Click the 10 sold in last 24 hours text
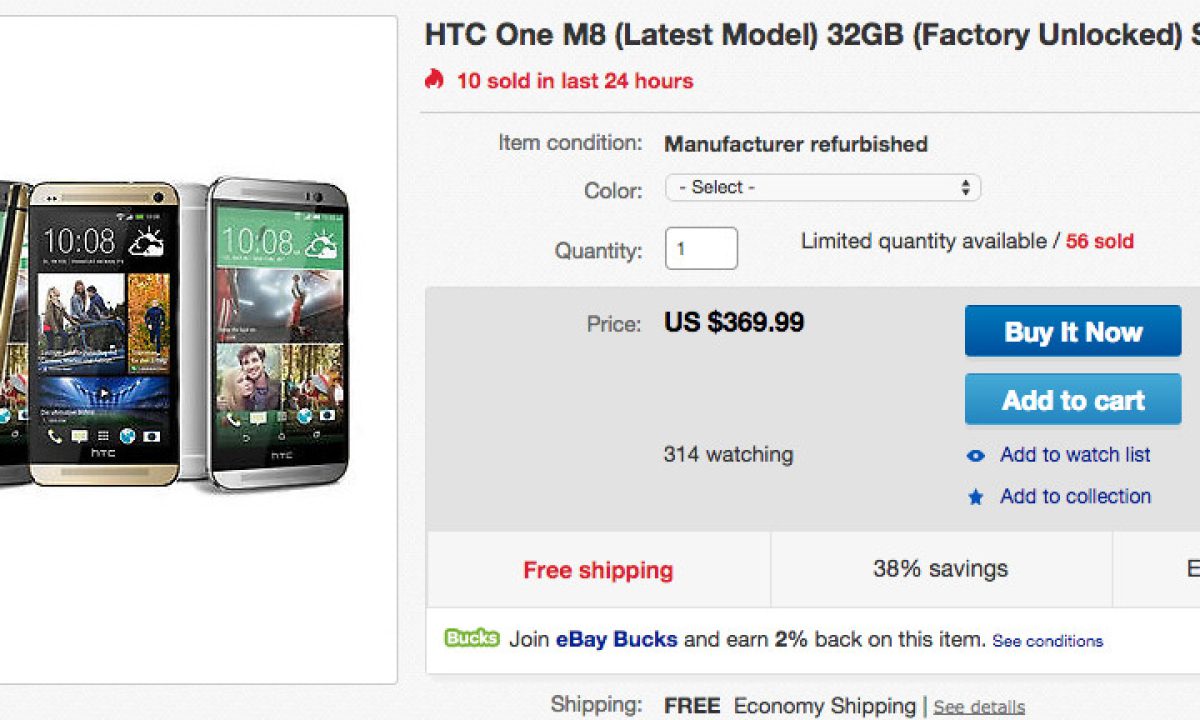Image resolution: width=1200 pixels, height=720 pixels. coord(575,81)
